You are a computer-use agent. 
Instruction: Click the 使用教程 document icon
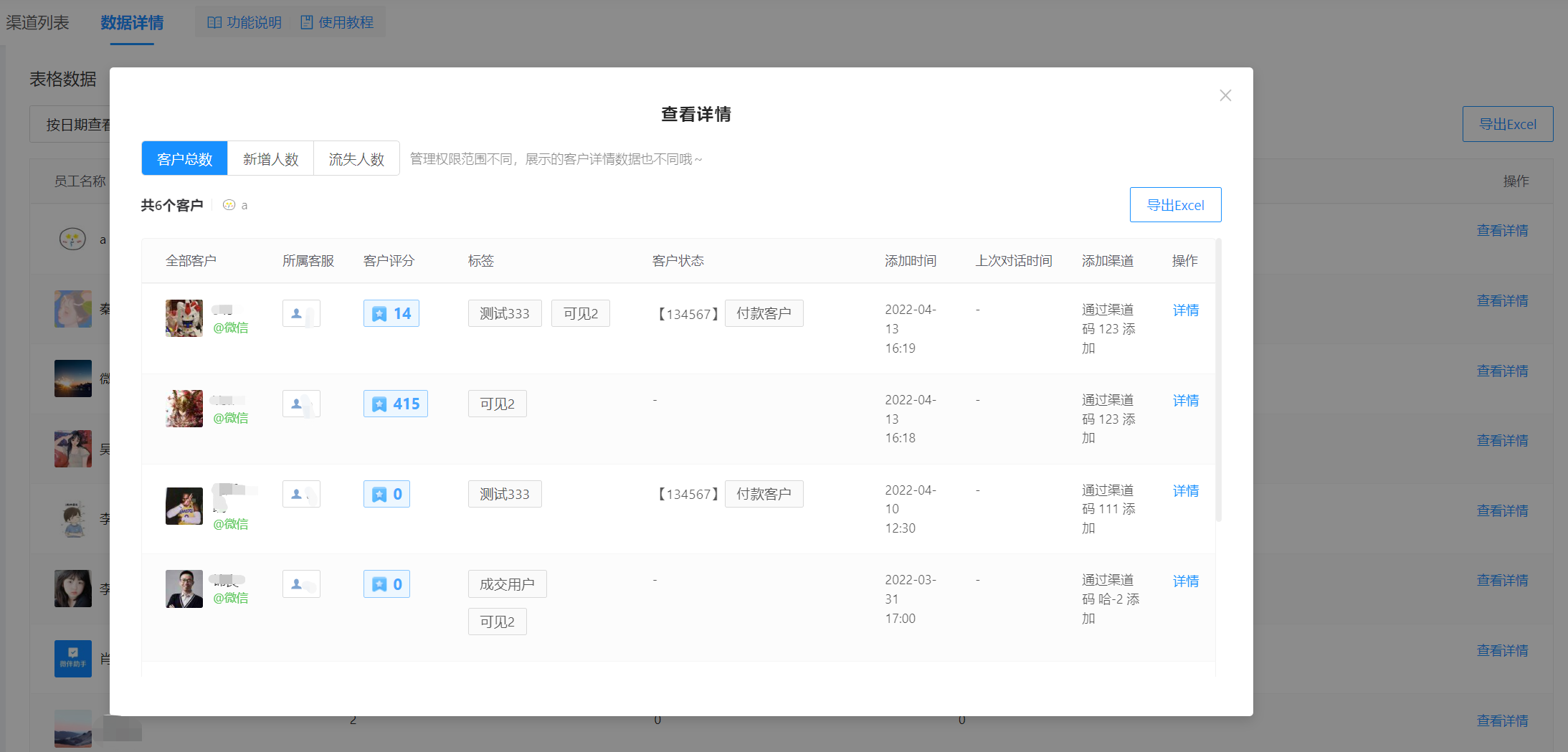[x=307, y=22]
